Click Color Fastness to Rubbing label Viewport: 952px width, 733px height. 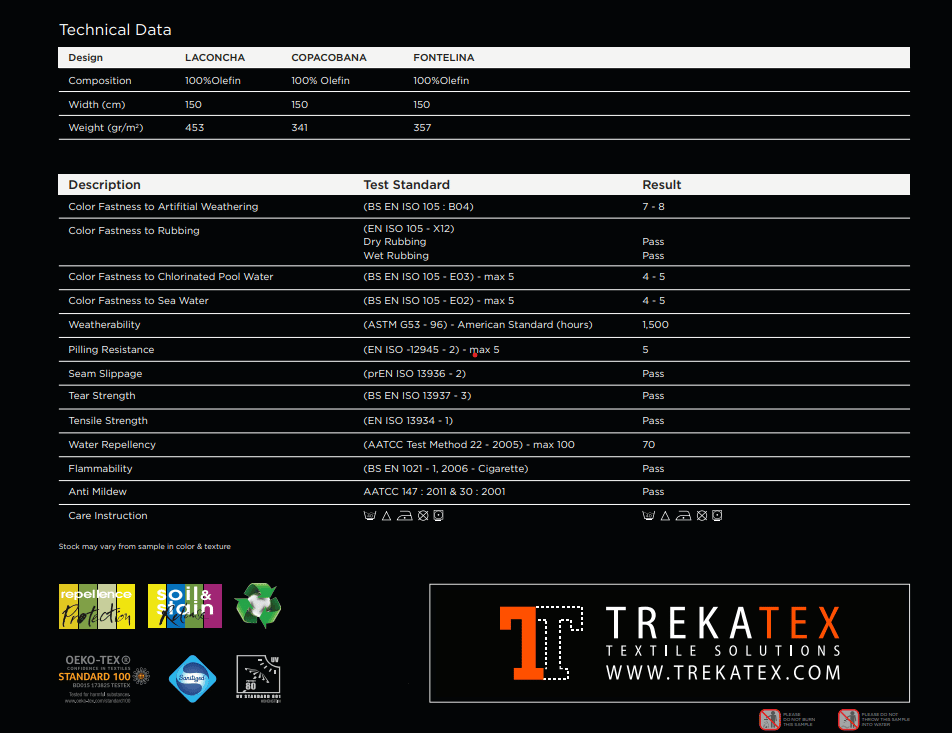pos(134,231)
